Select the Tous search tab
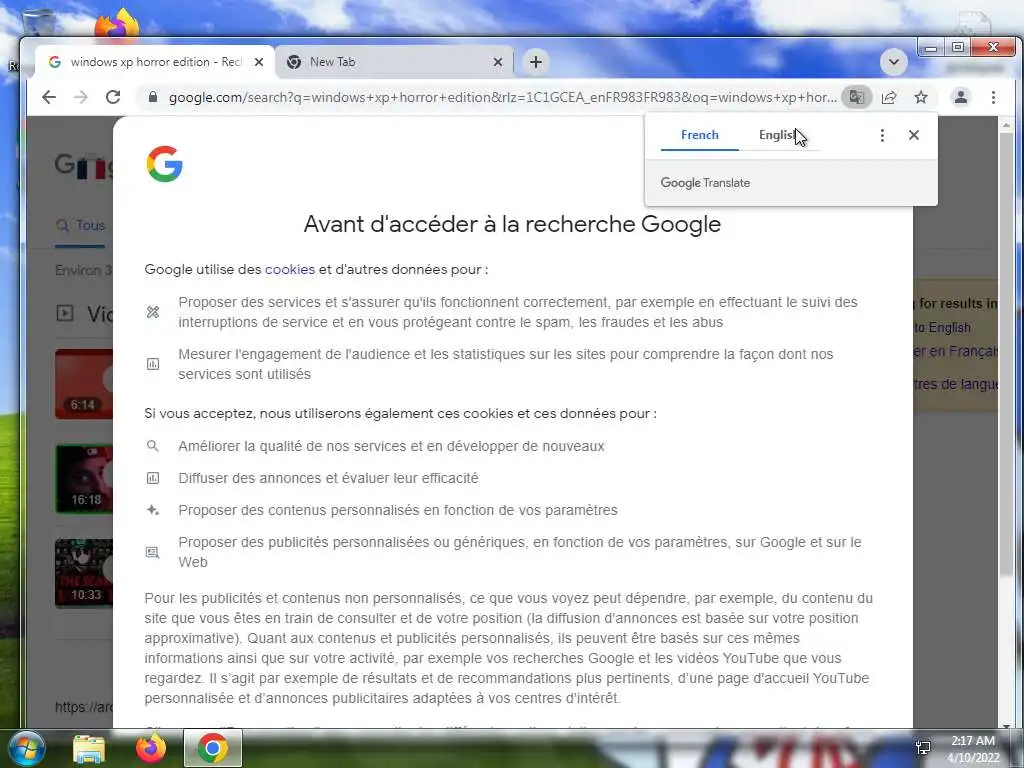The image size is (1024, 768). [x=81, y=225]
